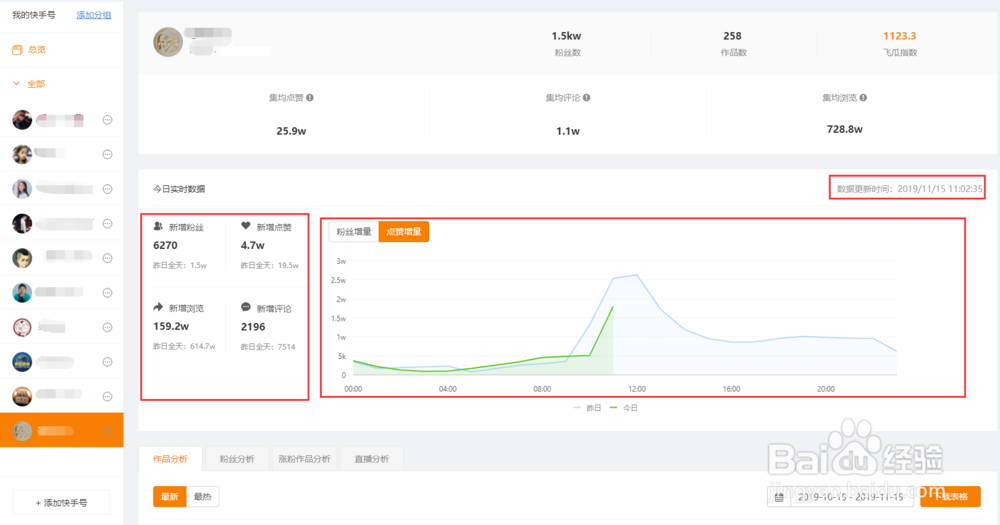
Task: Open more options for first sidebar account
Action: [107, 120]
